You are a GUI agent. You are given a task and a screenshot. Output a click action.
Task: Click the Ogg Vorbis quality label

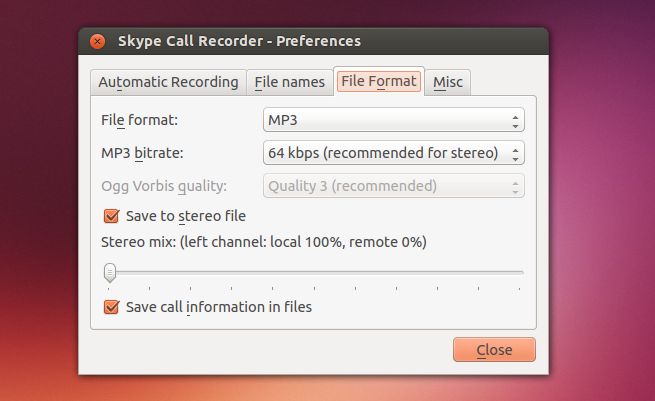click(x=164, y=186)
